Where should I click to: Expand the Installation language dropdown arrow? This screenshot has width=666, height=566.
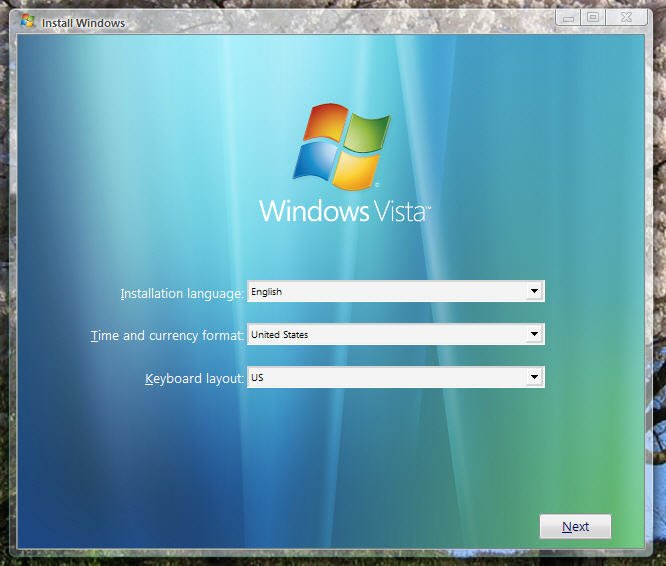click(x=534, y=291)
